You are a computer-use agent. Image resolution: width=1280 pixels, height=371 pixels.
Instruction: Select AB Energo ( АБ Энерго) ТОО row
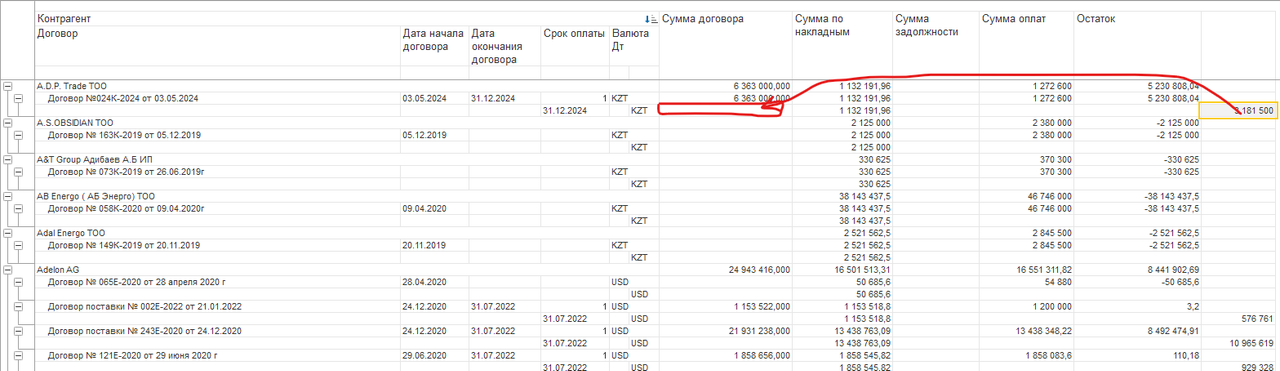pos(96,196)
